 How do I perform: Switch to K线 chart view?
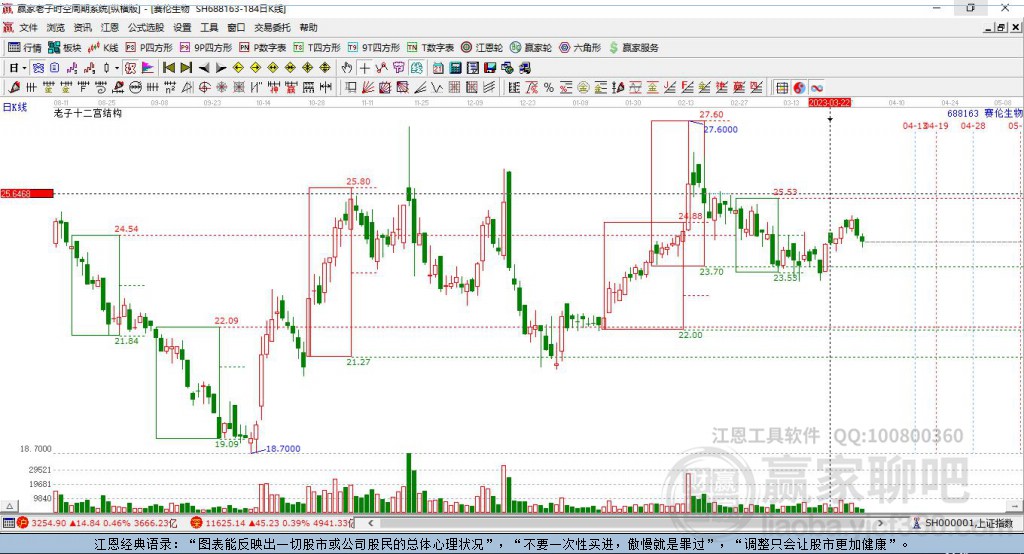point(103,48)
